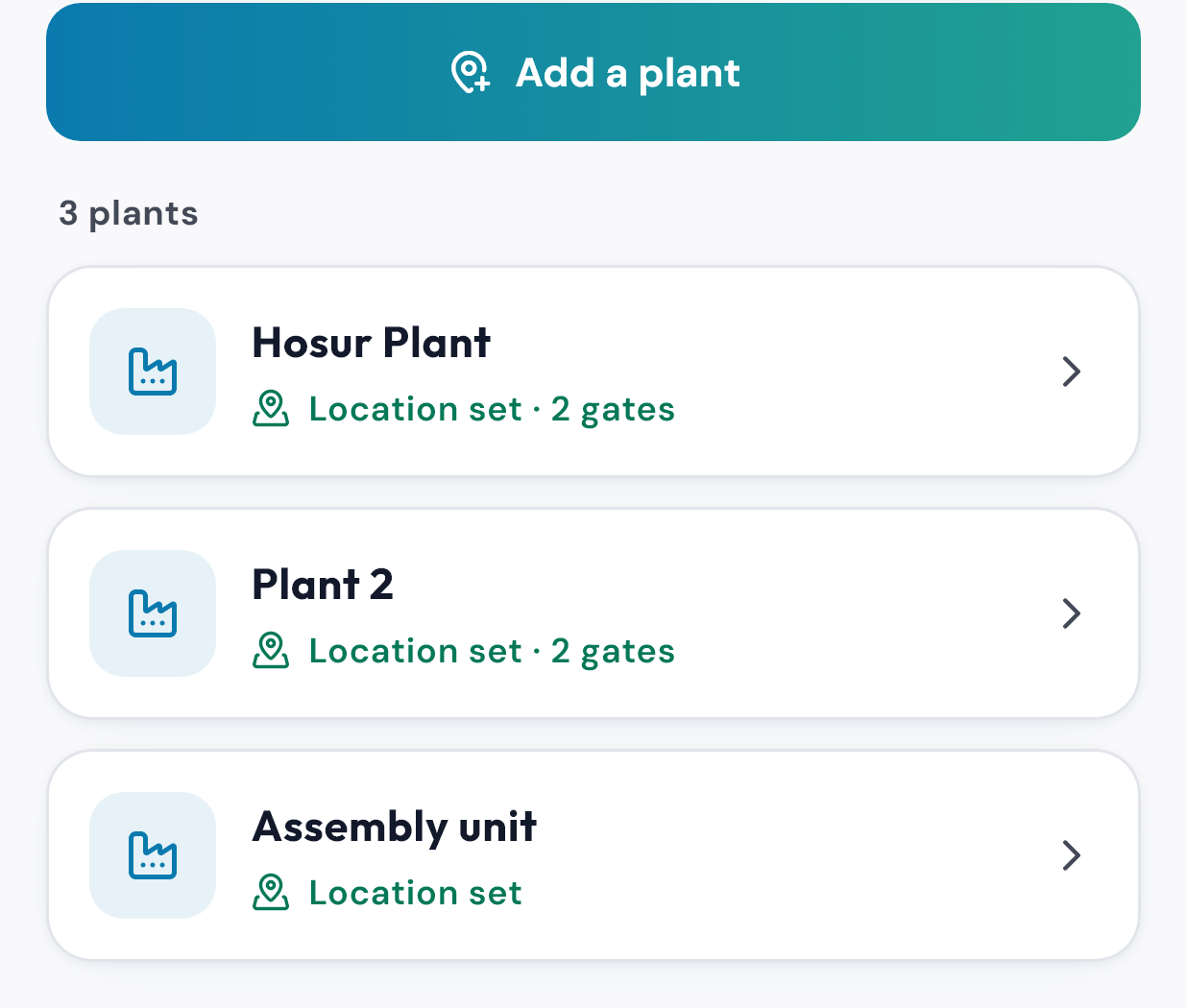Select the Assembly unit title
Viewport: 1187px width, 1008px height.
point(395,828)
